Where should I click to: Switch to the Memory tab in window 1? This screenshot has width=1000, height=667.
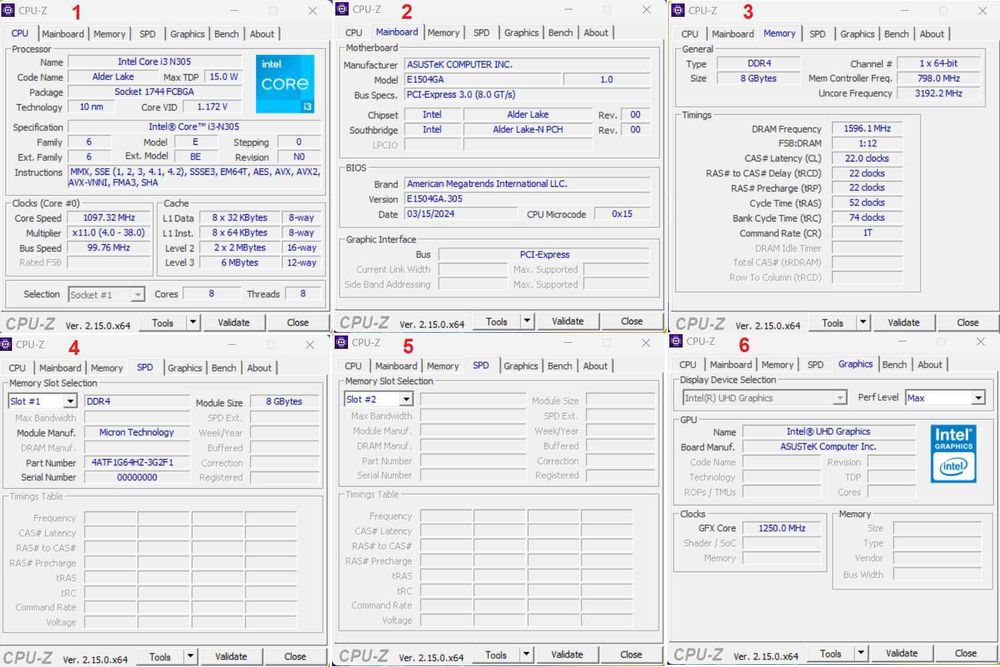[x=109, y=34]
